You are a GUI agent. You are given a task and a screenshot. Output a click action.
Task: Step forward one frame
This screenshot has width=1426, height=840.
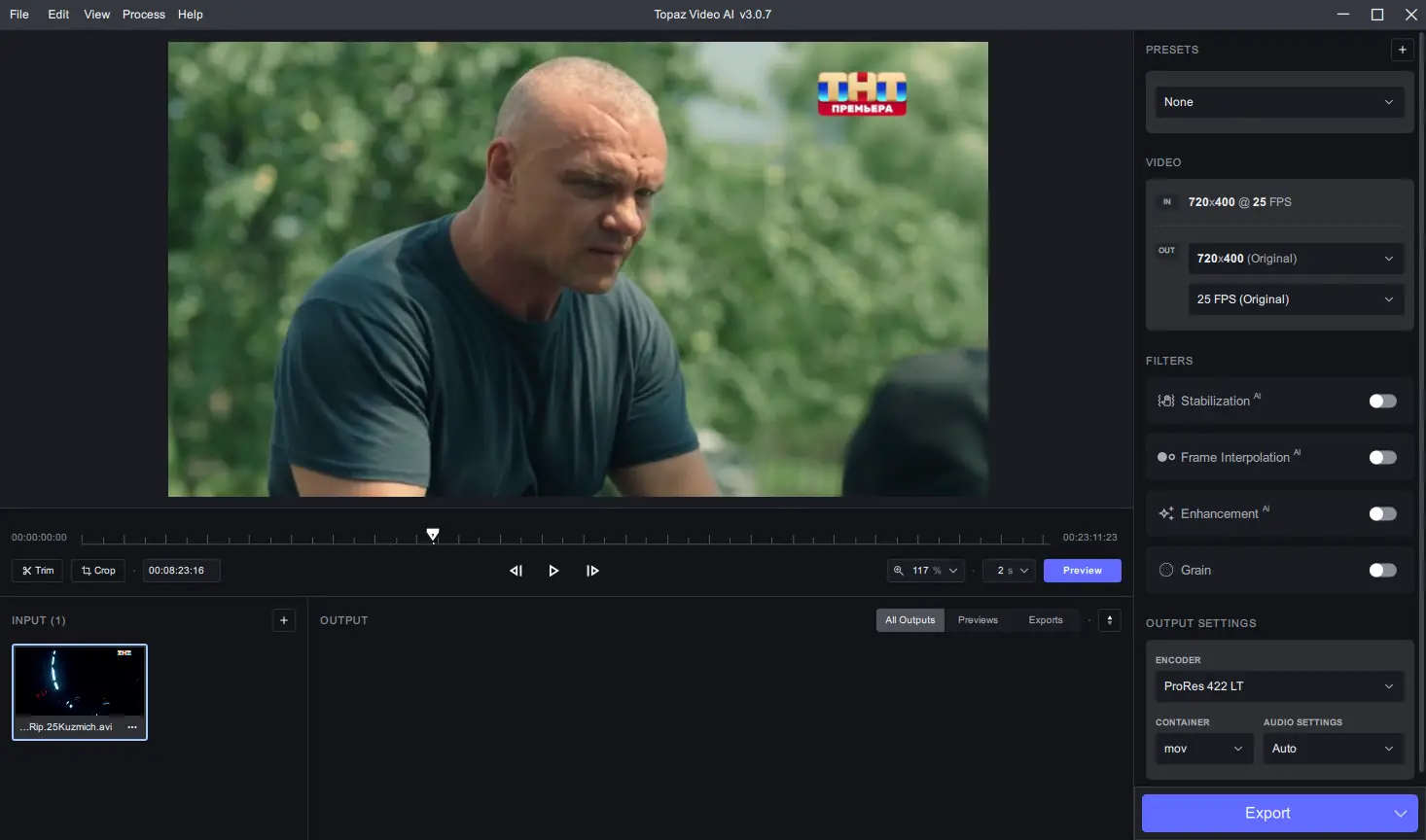[592, 571]
